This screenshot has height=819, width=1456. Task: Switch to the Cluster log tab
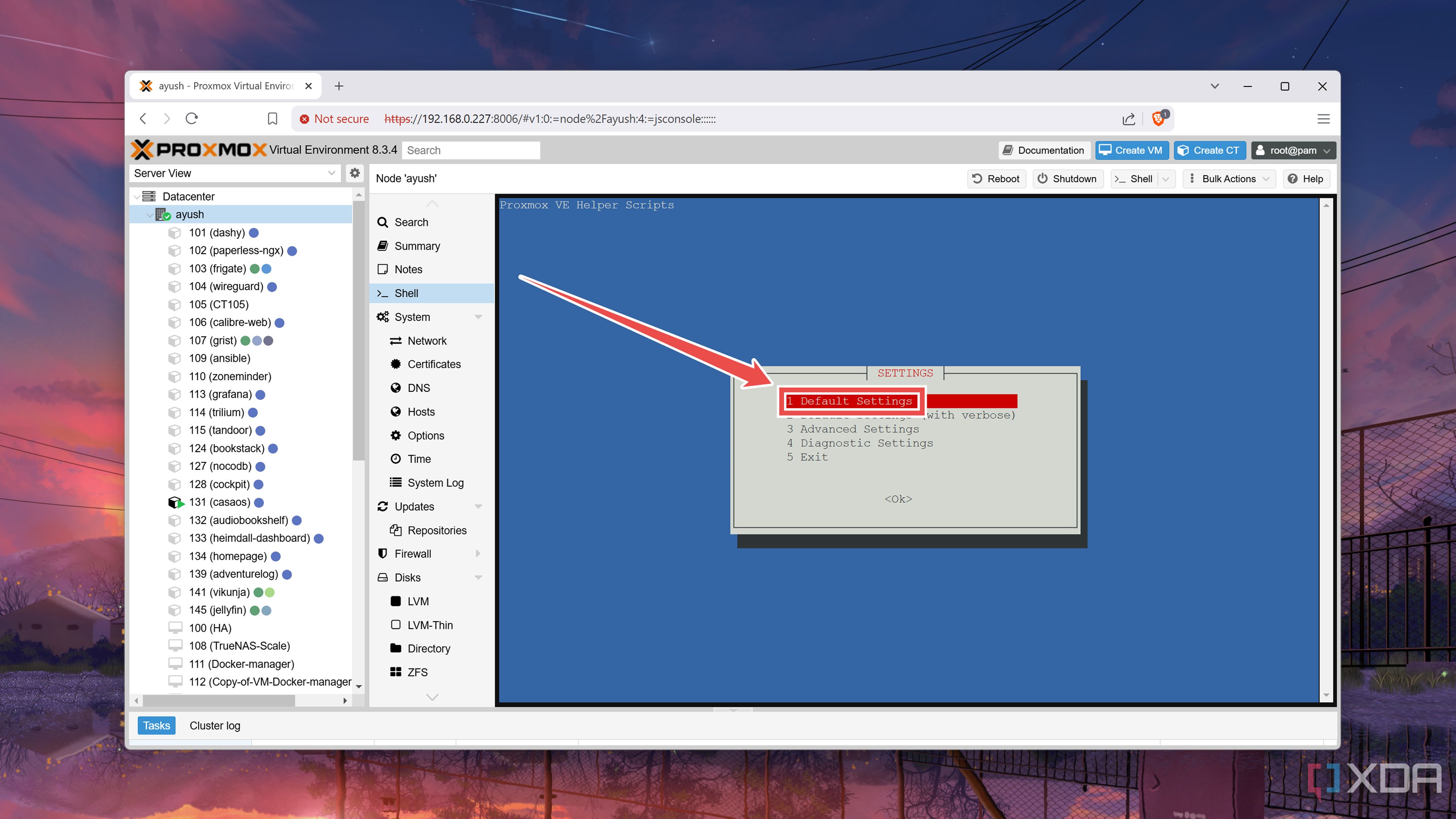click(x=214, y=725)
